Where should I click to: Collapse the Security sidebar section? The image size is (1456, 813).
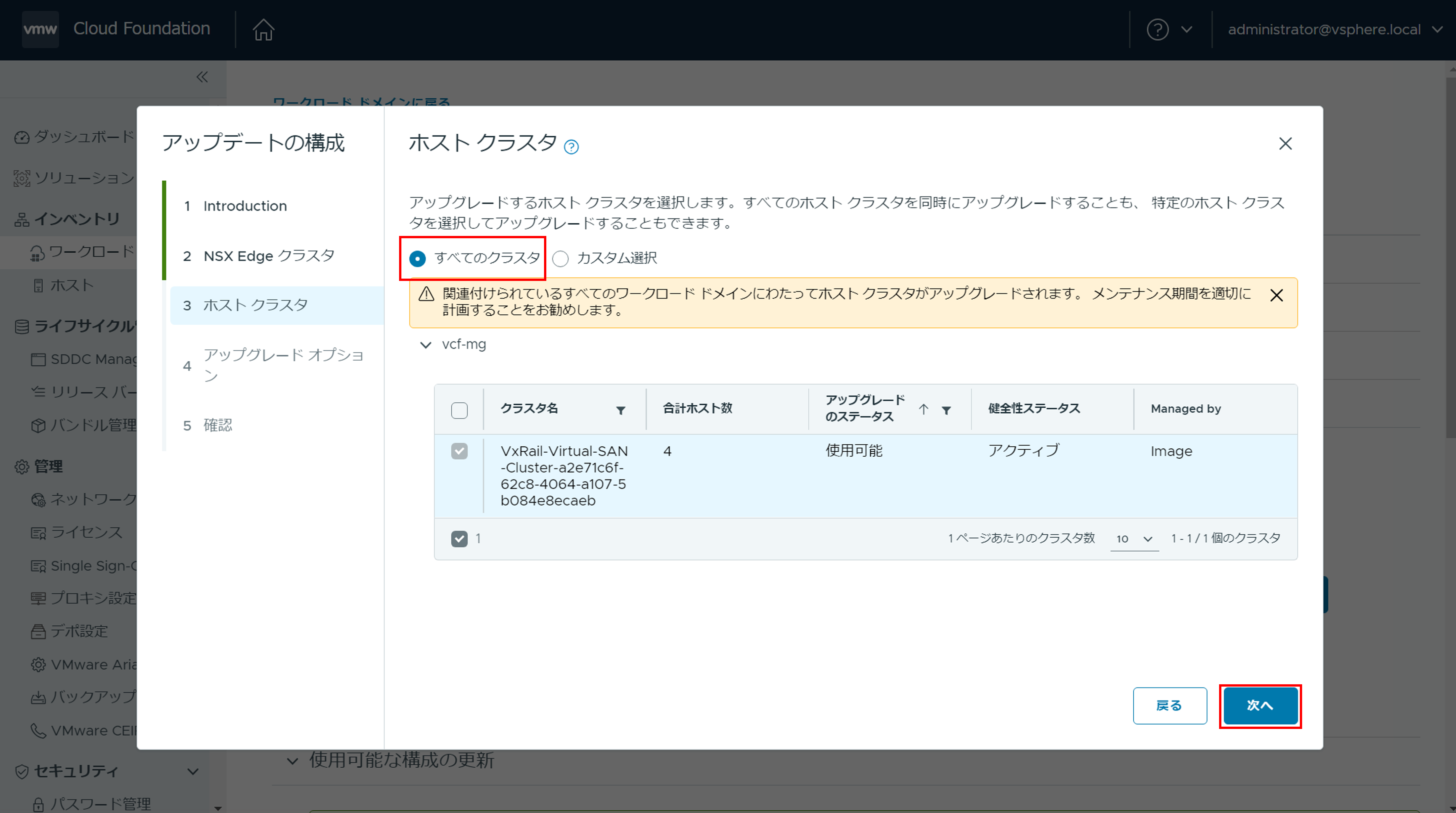[x=193, y=771]
